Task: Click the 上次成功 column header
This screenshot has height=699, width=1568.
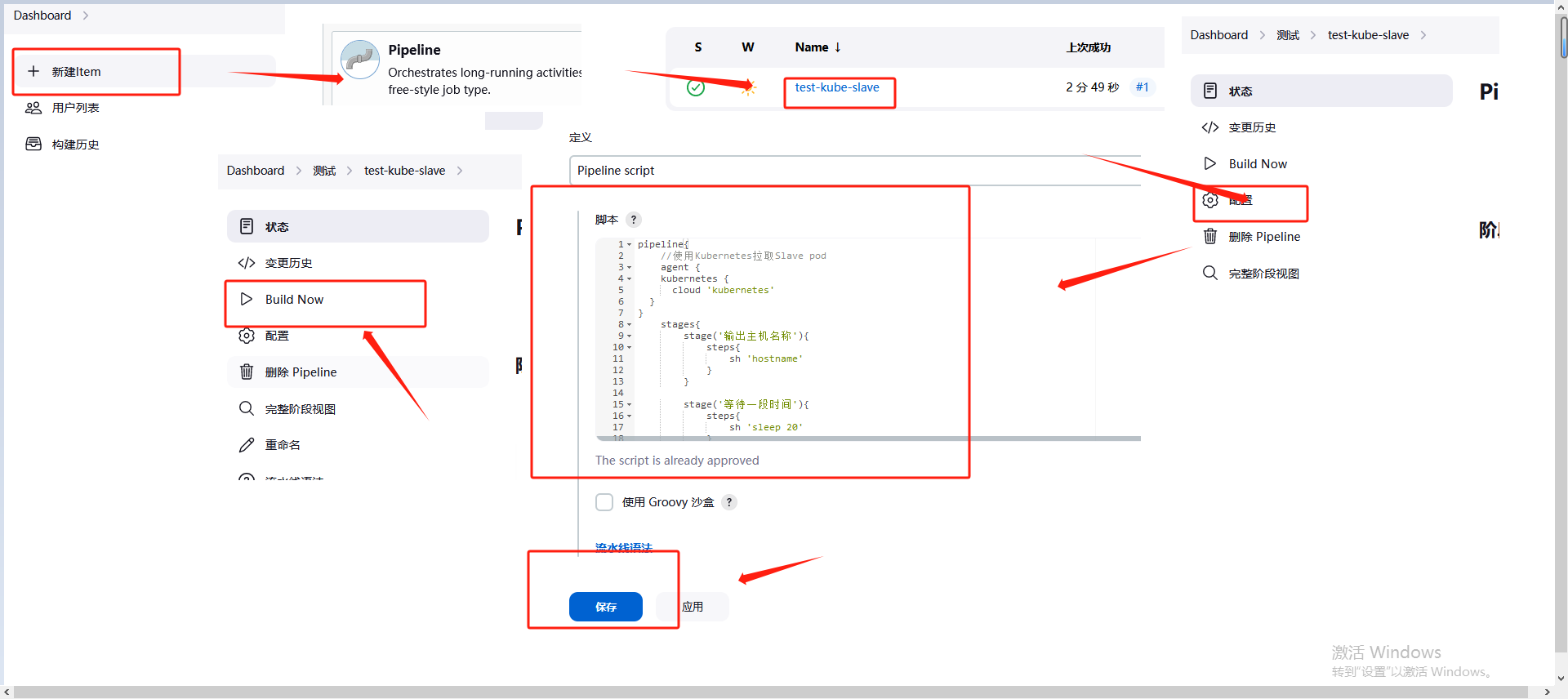Action: [1088, 47]
